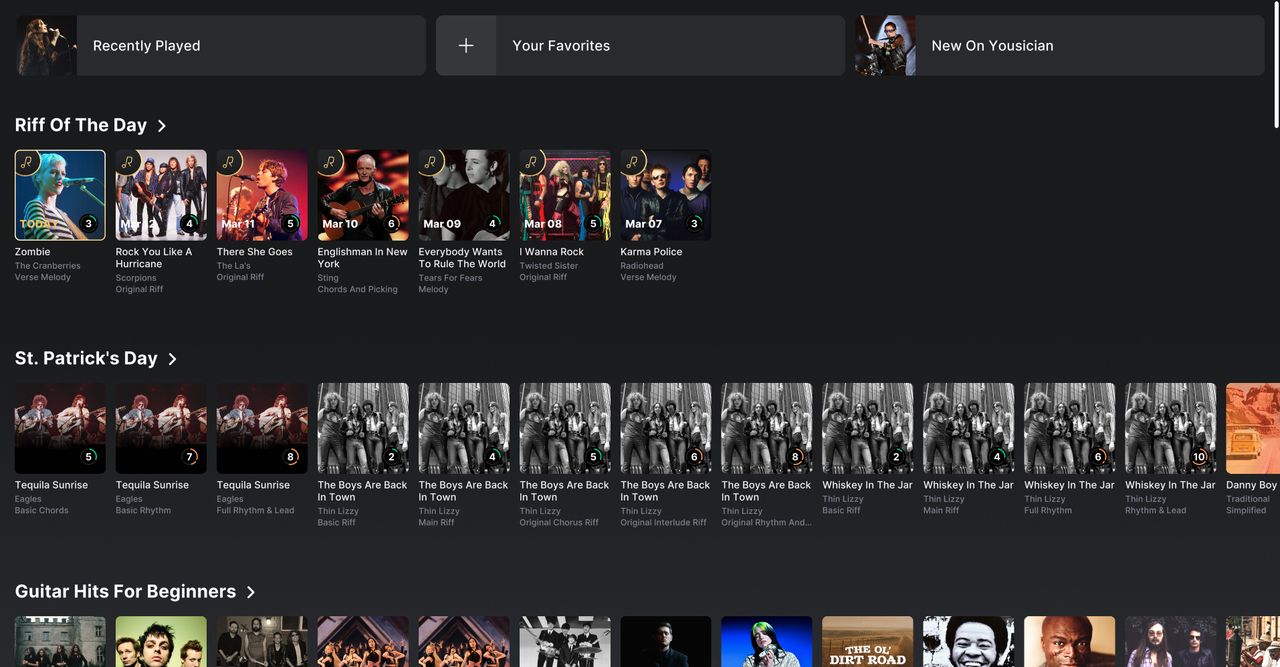
Task: Open the Recently Played tab
Action: [221, 45]
